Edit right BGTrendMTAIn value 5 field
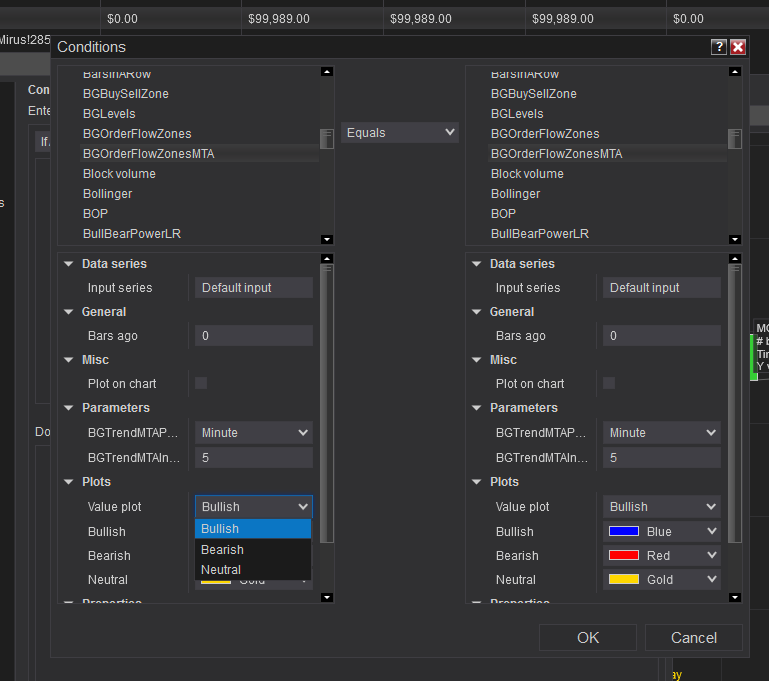The image size is (769, 681). click(662, 458)
